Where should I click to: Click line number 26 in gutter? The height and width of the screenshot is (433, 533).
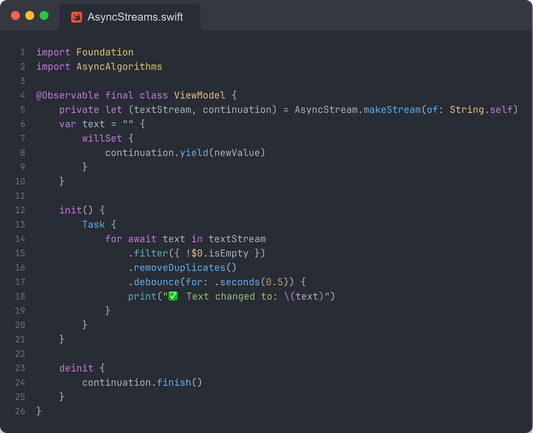(x=20, y=411)
